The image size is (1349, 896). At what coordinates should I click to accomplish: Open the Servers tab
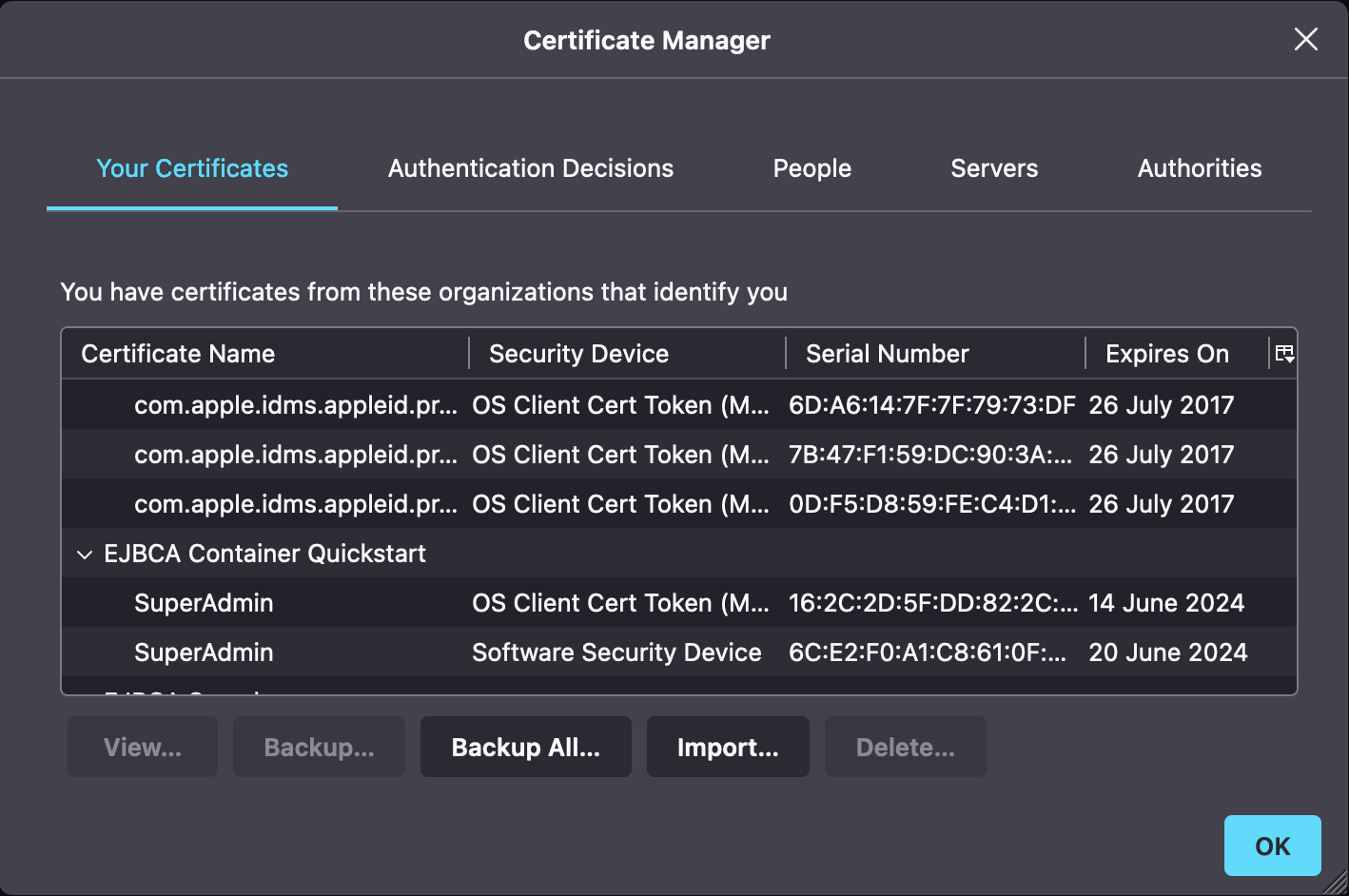993,168
